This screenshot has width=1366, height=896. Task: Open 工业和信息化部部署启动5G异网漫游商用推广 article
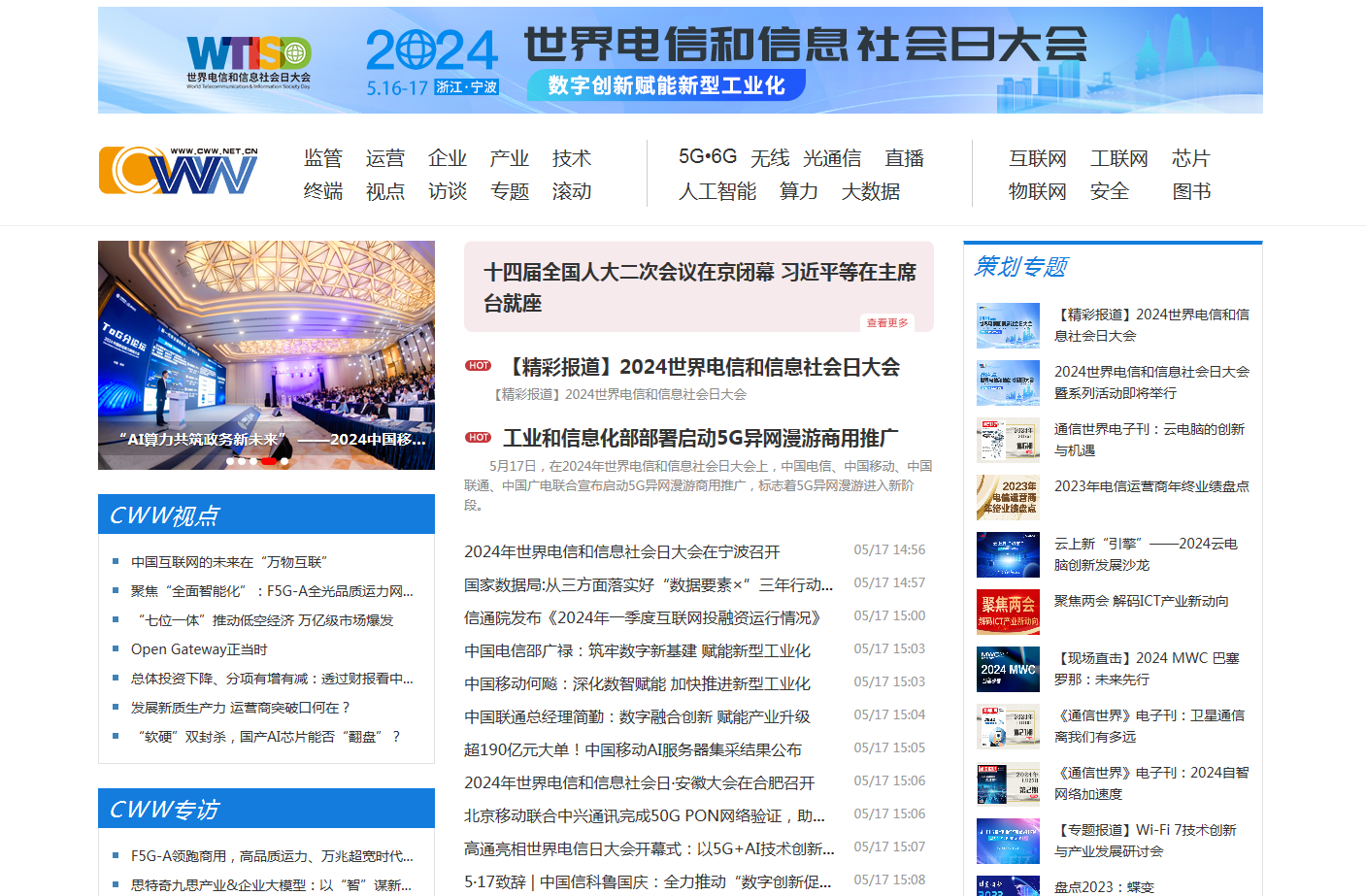[x=701, y=438]
